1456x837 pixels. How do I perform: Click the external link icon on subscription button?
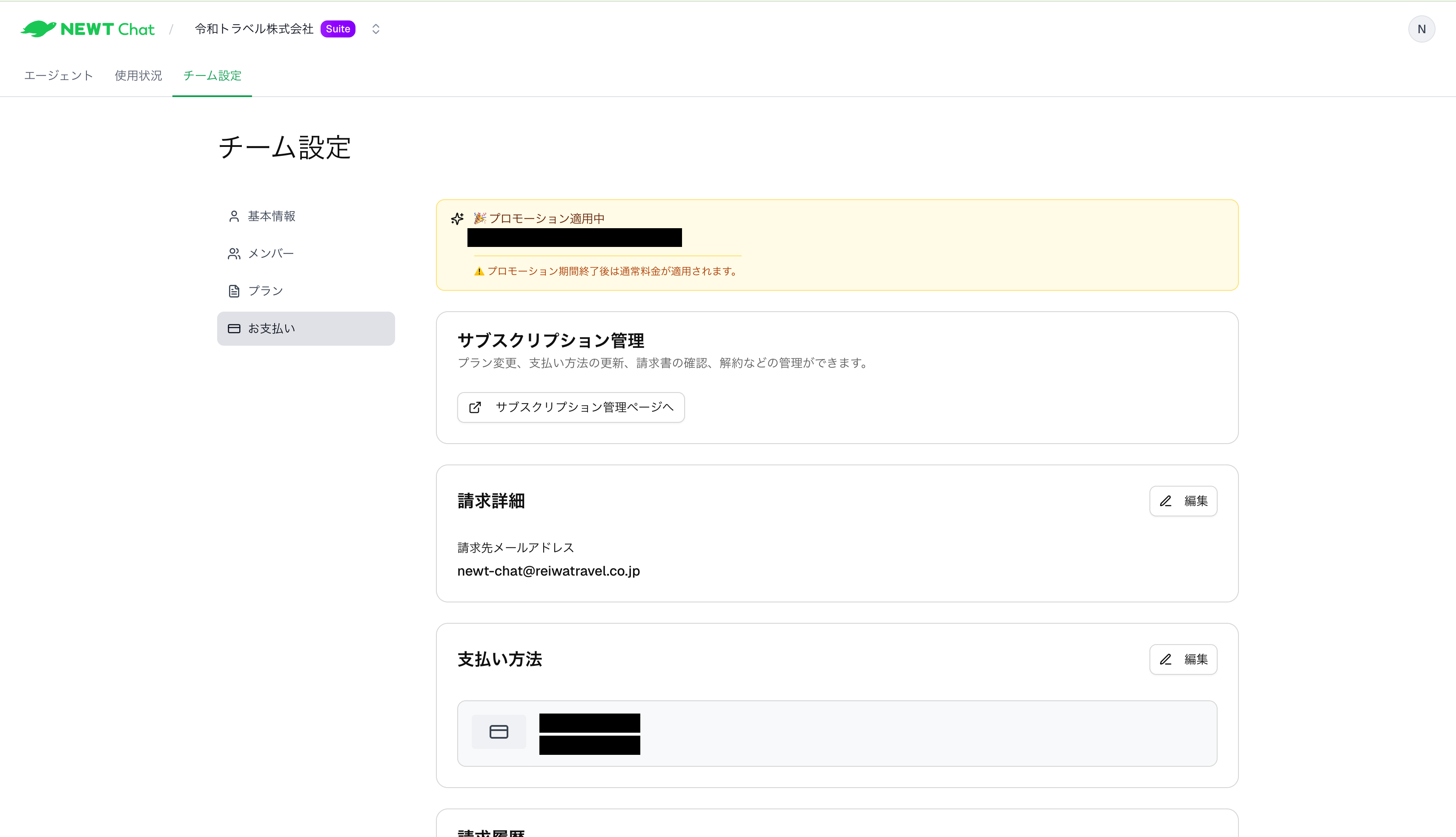click(474, 407)
